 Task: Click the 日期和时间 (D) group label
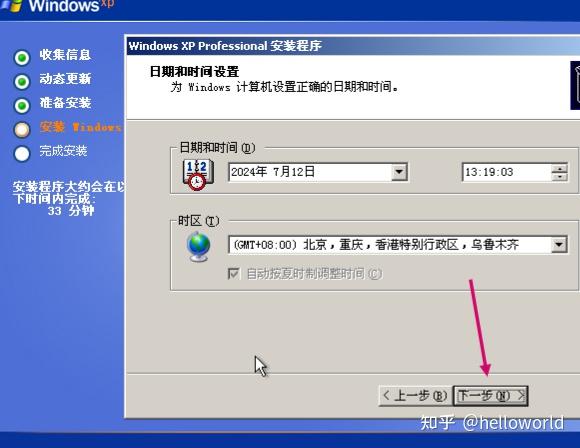pyautogui.click(x=218, y=148)
